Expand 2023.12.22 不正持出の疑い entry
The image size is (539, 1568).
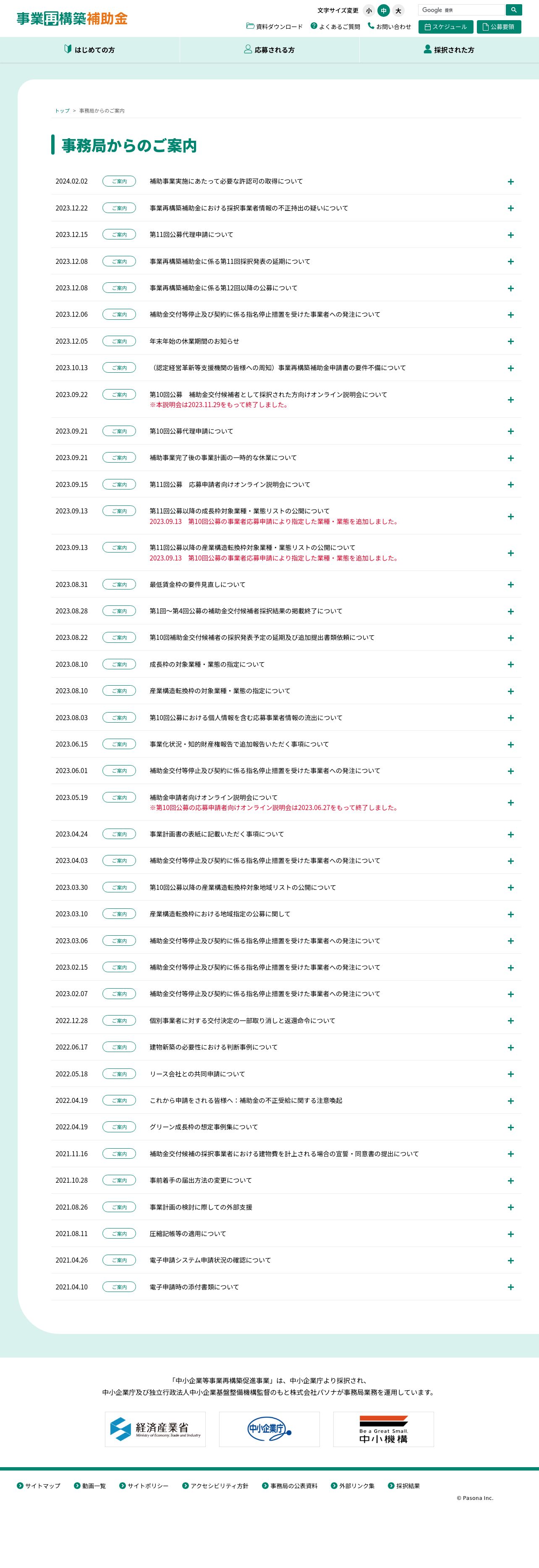coord(510,208)
